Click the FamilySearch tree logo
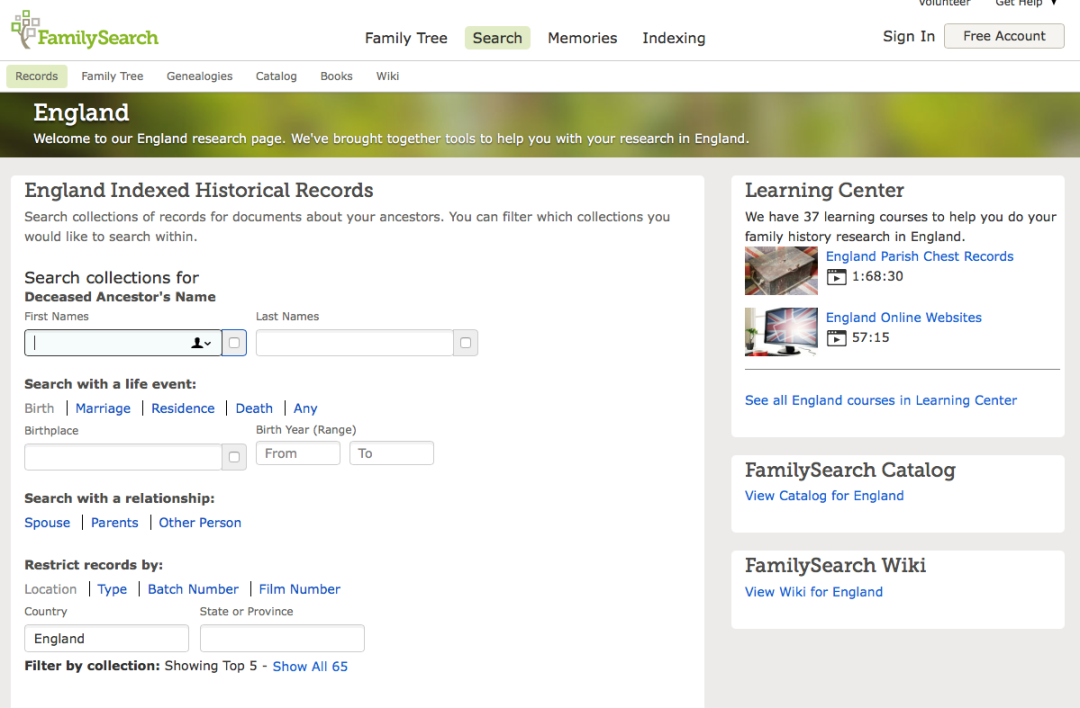This screenshot has width=1080, height=708. pos(25,30)
